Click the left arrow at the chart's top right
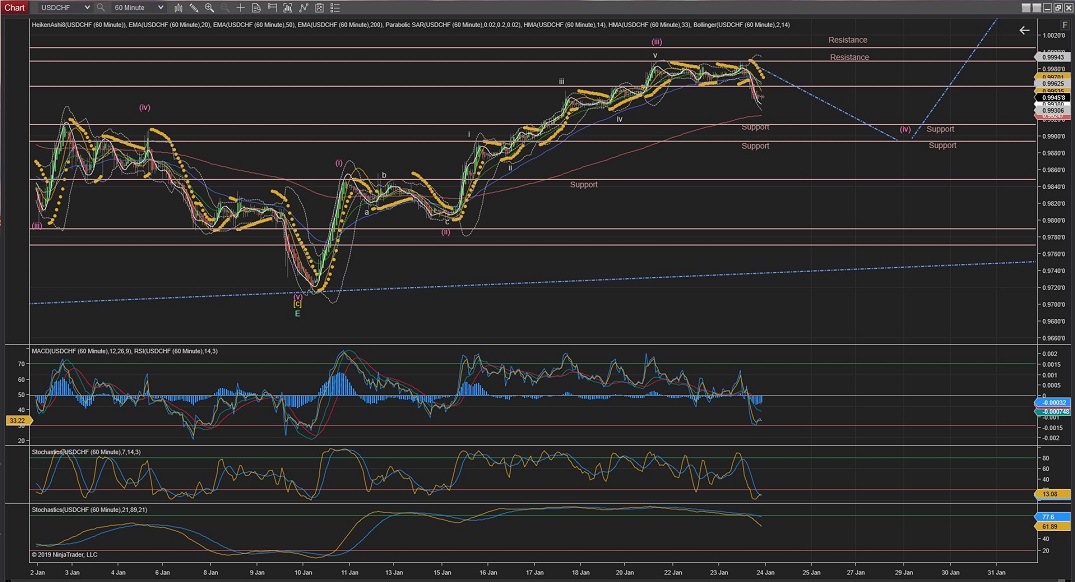The image size is (1075, 582). pos(1024,30)
